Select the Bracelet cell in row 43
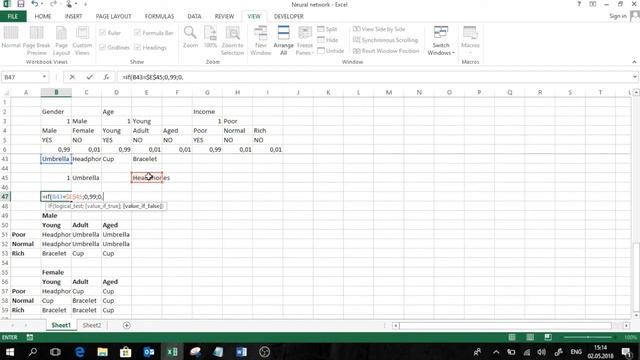The image size is (640, 360). point(147,159)
